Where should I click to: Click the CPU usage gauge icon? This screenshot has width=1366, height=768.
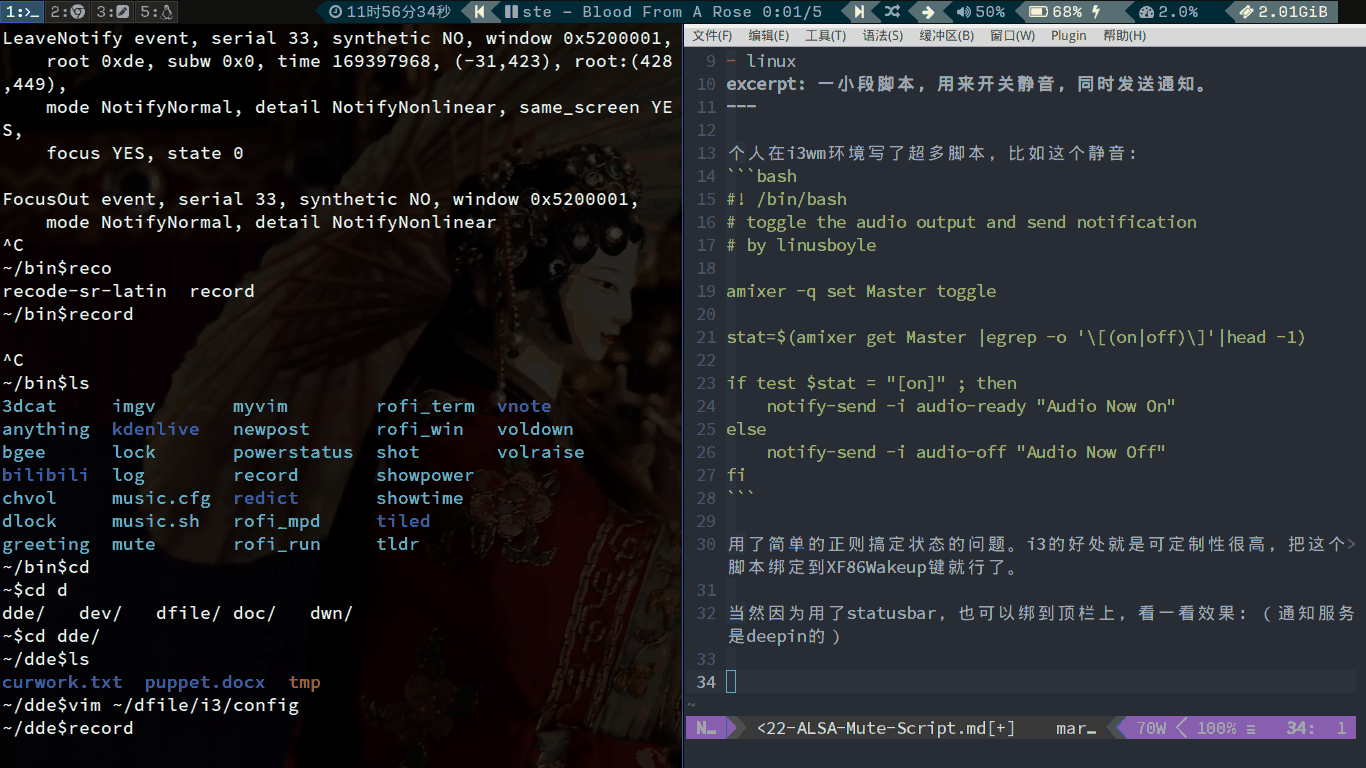[x=1147, y=12]
